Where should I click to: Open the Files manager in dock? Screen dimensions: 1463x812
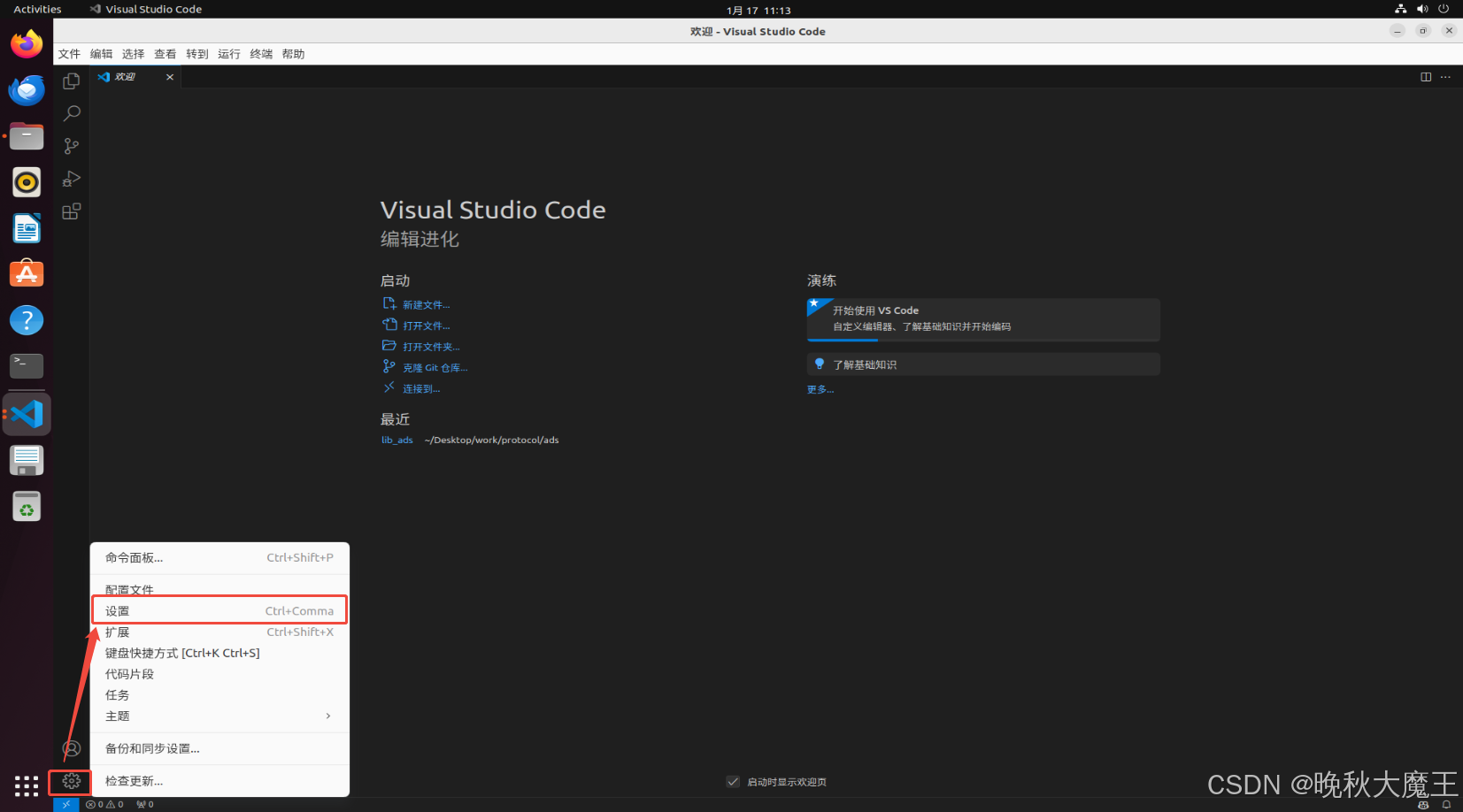[x=27, y=136]
